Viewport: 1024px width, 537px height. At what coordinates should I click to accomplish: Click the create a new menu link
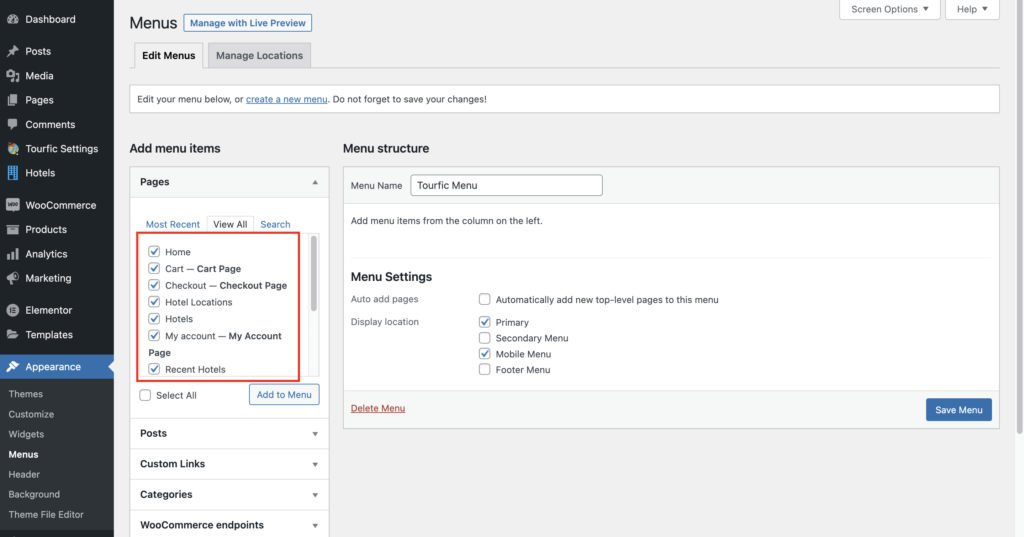click(287, 99)
